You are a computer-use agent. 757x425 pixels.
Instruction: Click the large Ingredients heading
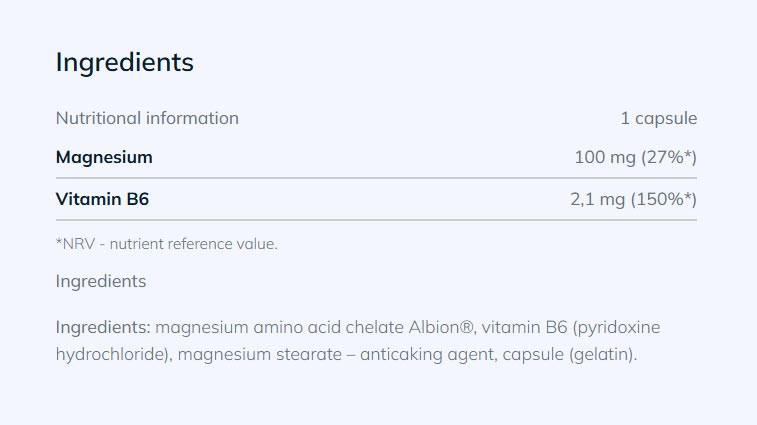(124, 62)
